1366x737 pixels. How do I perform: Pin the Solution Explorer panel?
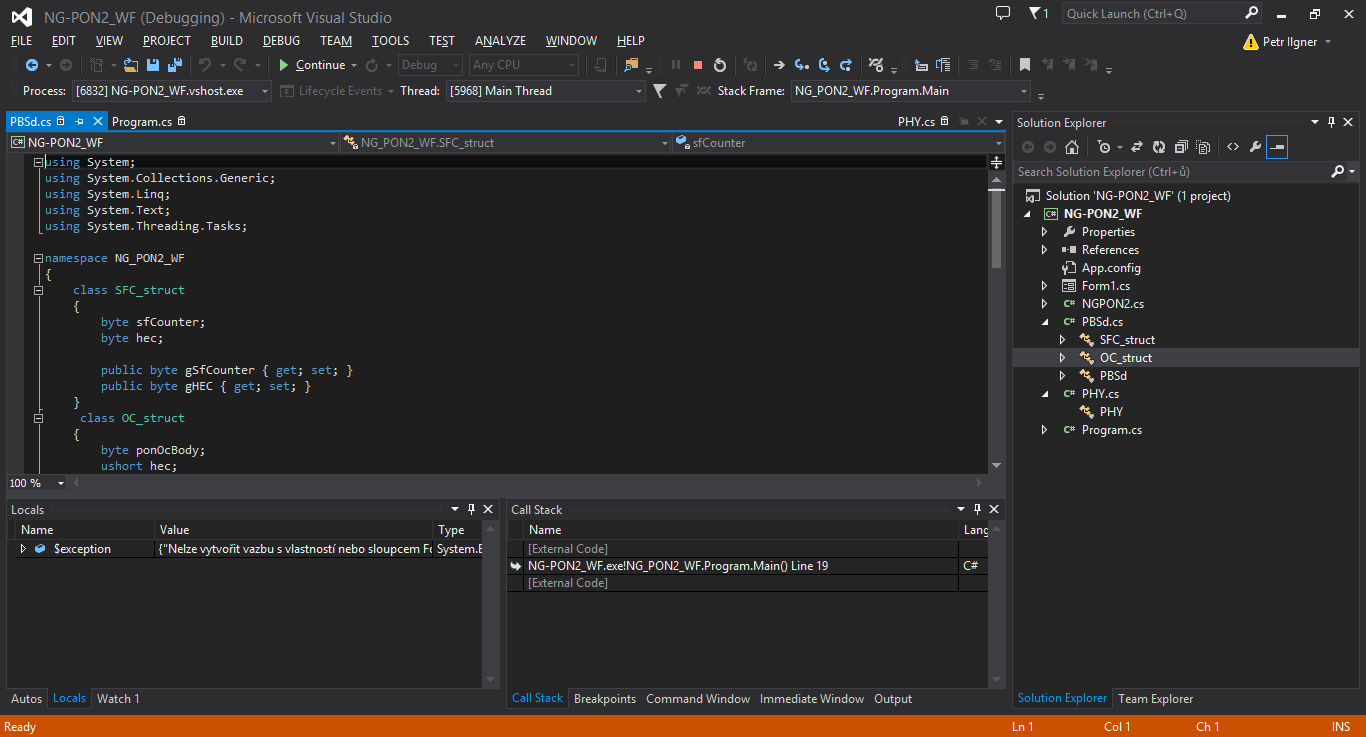(x=1332, y=122)
